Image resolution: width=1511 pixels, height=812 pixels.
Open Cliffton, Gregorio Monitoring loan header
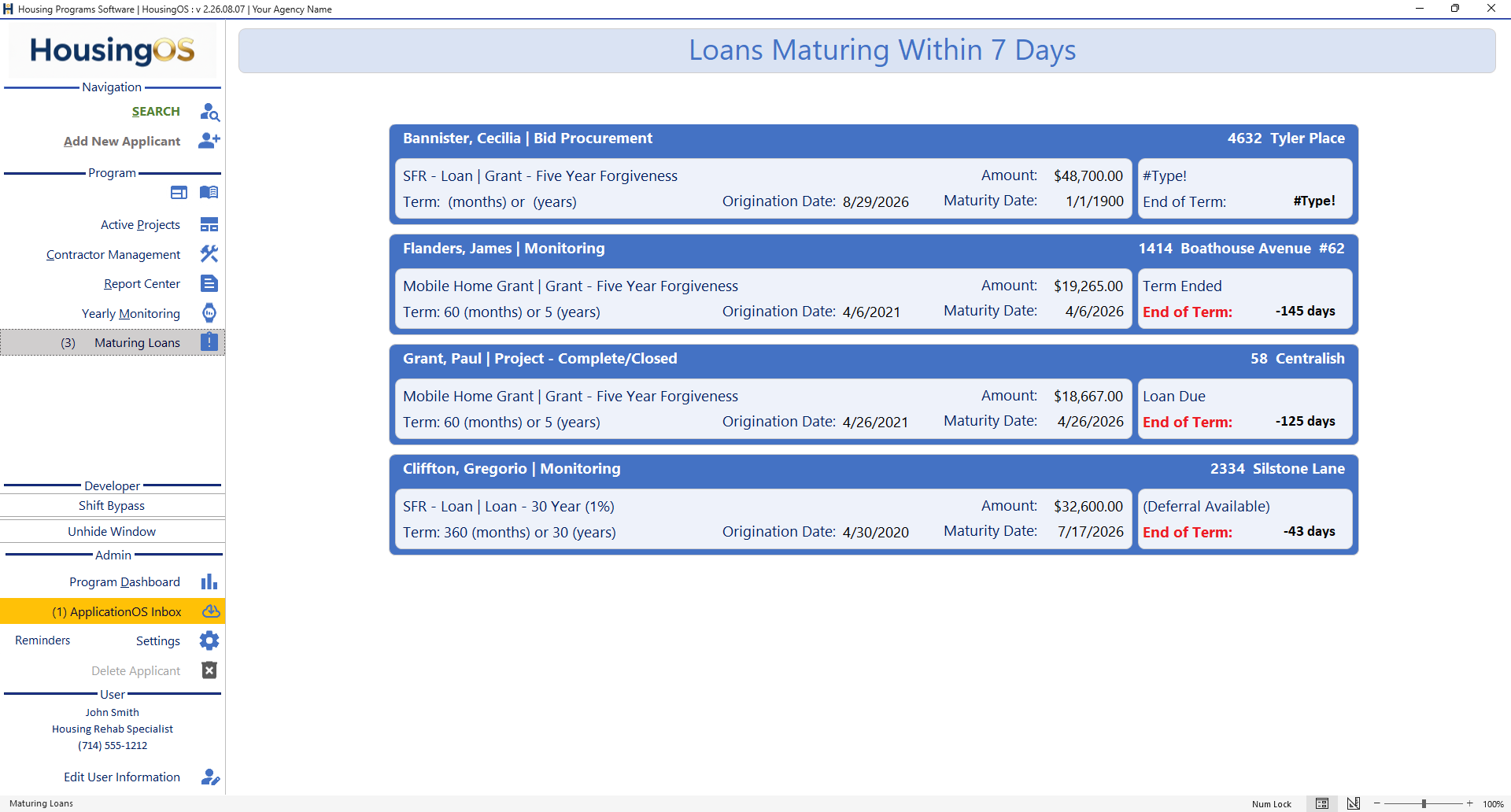click(874, 469)
